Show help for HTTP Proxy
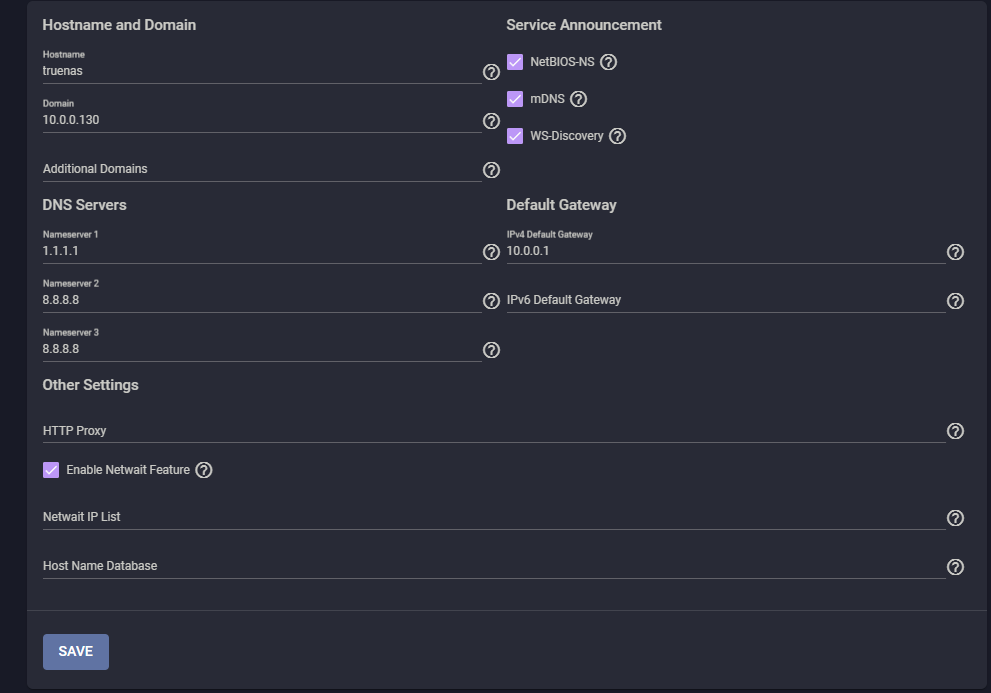 tap(955, 431)
